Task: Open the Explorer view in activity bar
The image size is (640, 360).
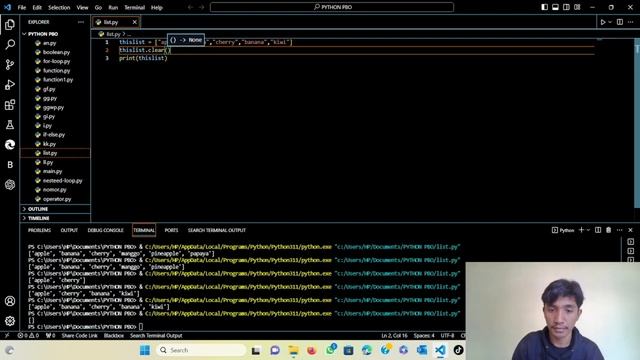Action: pyautogui.click(x=10, y=25)
